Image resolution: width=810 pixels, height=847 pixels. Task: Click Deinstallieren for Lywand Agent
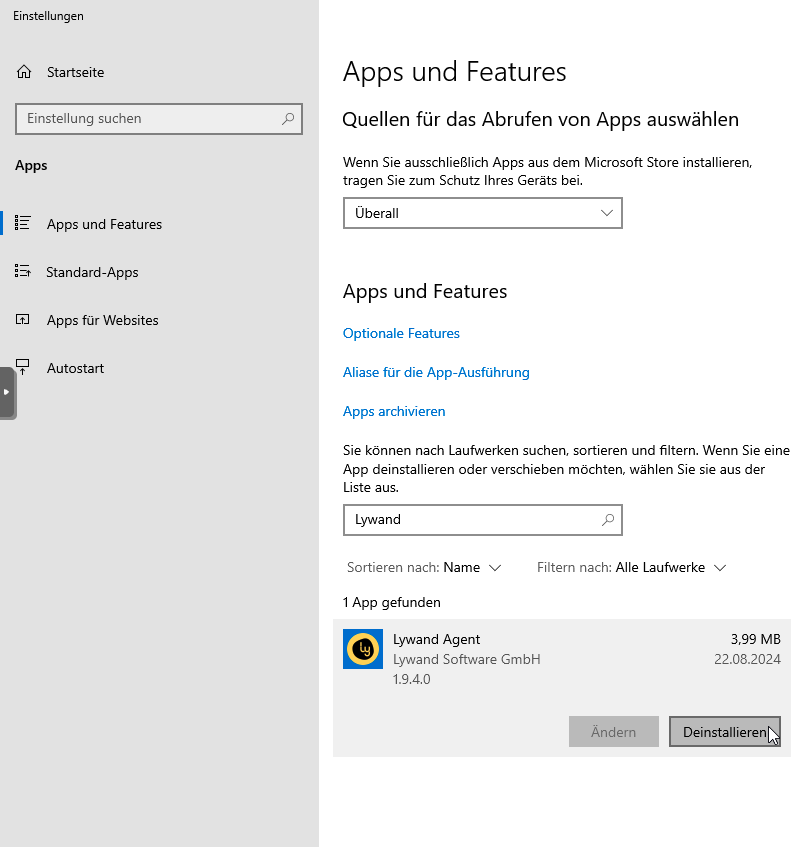coord(725,732)
